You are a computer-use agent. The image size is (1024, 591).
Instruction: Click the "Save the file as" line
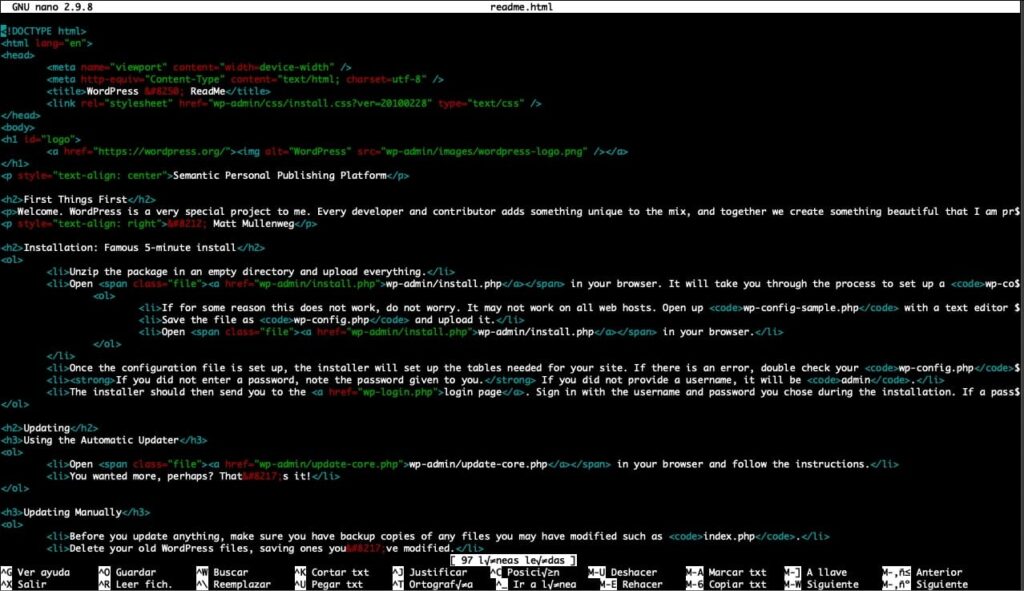tap(331, 320)
